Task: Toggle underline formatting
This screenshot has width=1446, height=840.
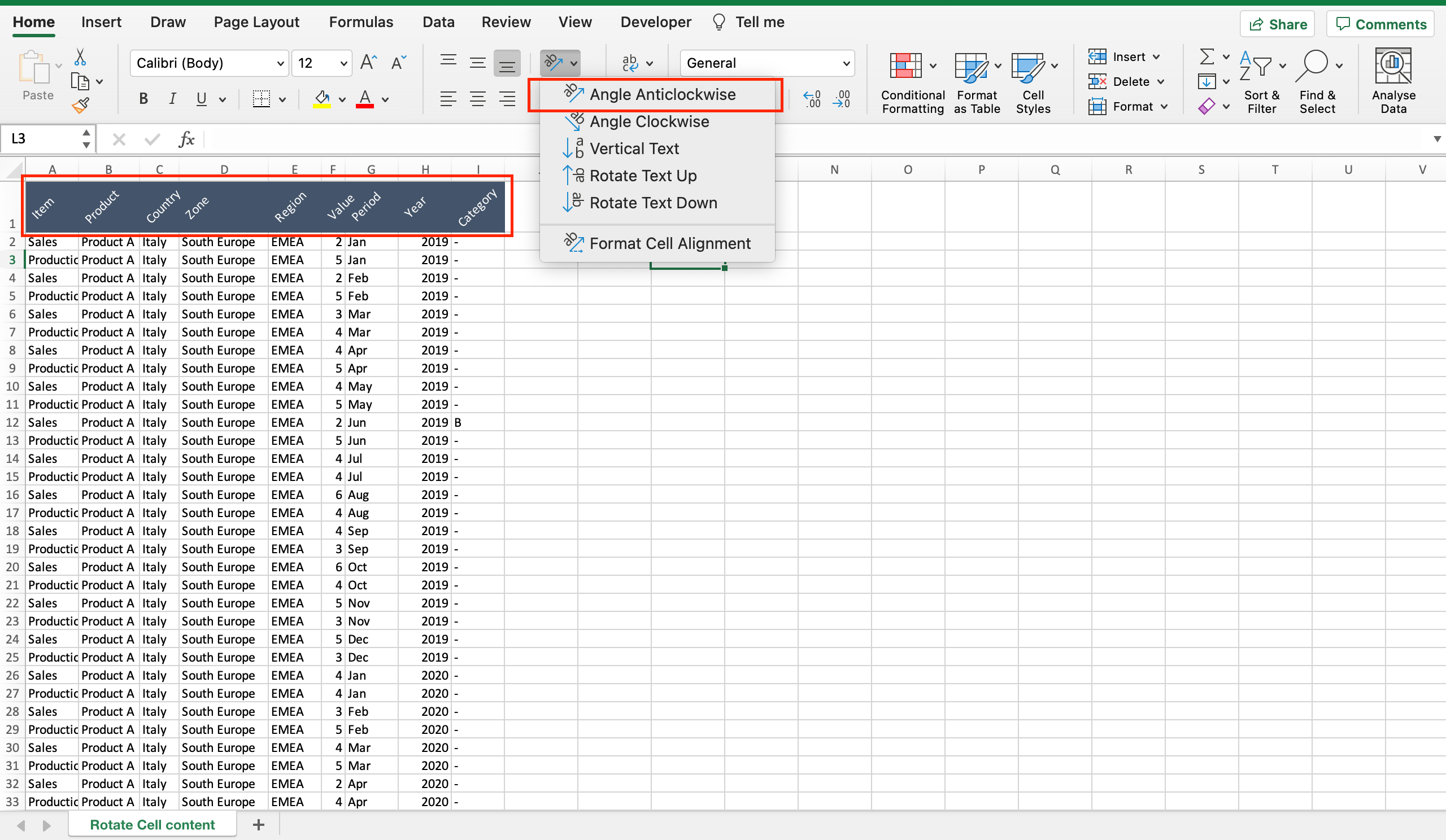Action: pos(201,99)
